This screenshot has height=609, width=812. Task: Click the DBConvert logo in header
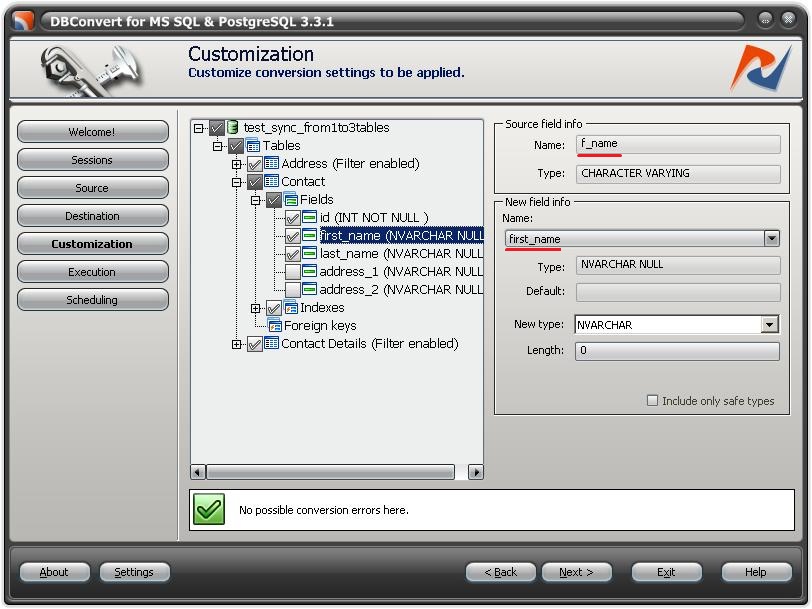coord(761,68)
